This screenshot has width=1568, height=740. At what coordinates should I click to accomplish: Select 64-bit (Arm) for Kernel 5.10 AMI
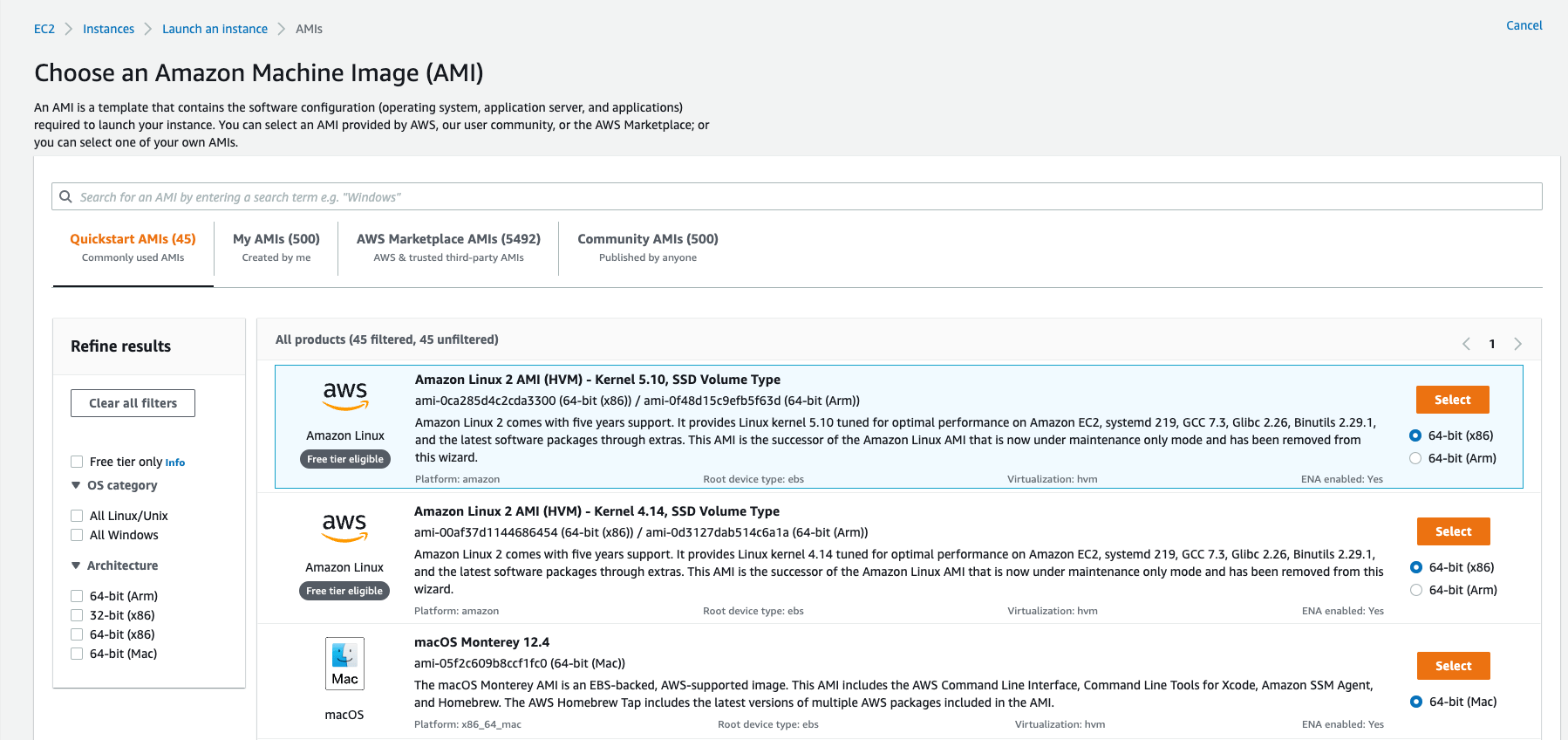1415,458
